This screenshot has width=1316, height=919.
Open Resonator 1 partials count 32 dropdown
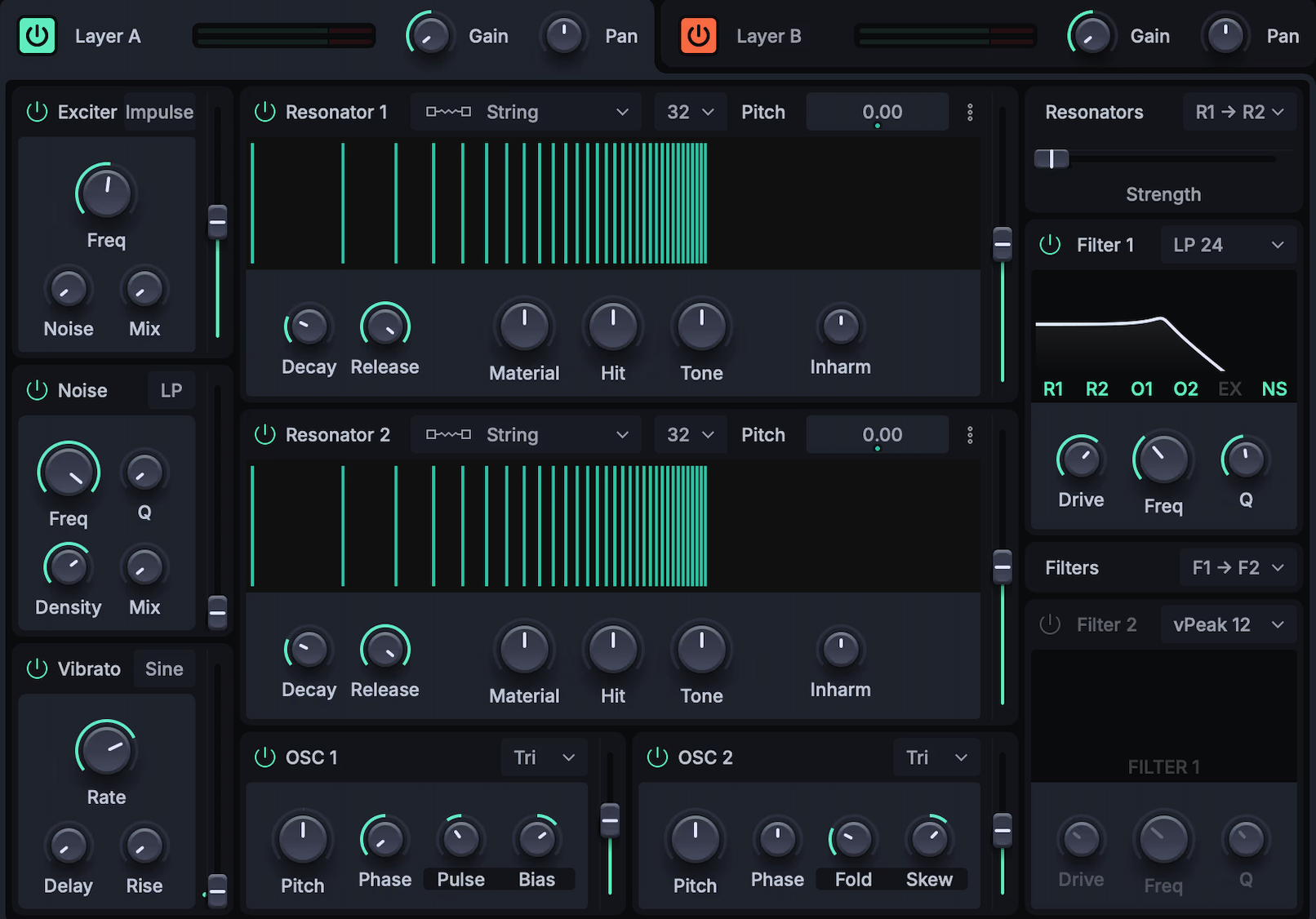click(x=690, y=112)
